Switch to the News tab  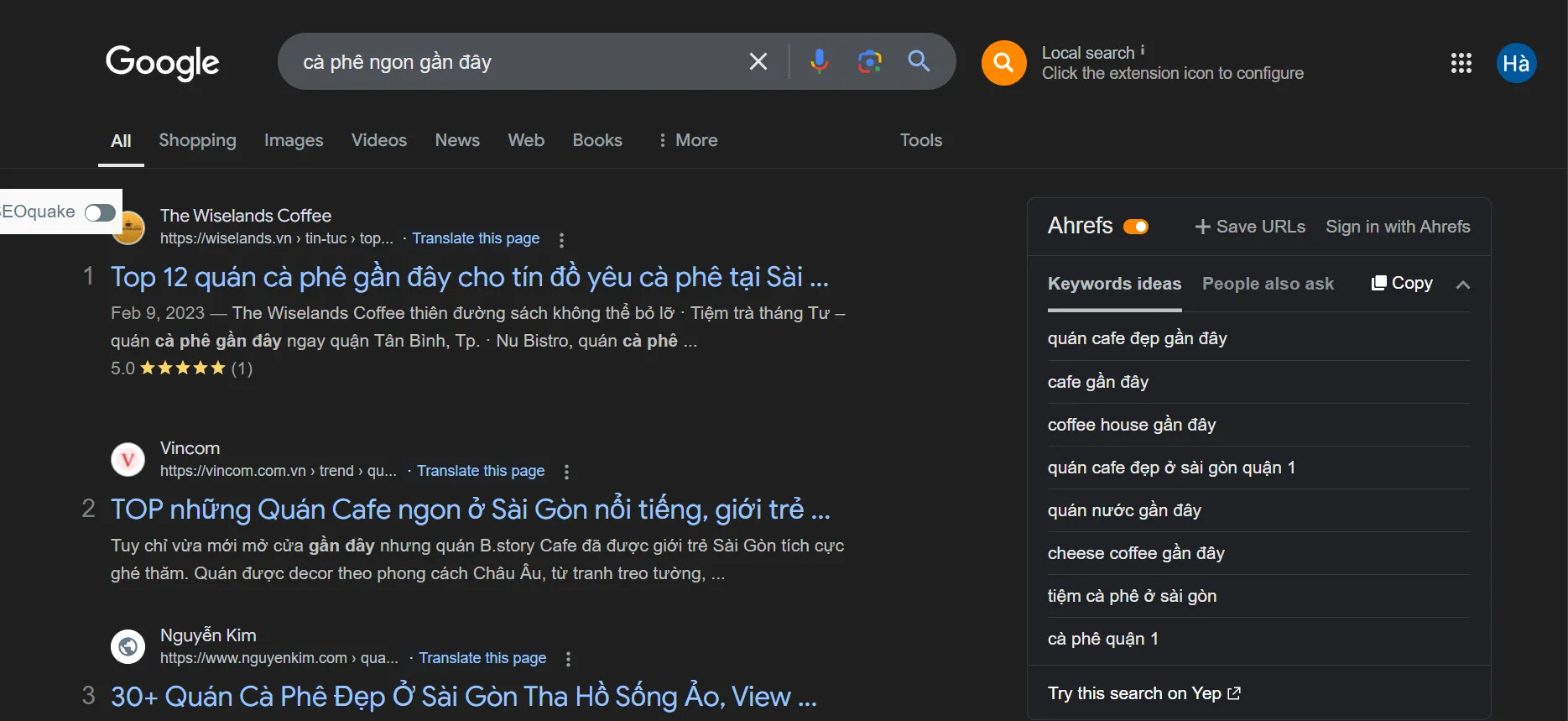click(x=457, y=140)
